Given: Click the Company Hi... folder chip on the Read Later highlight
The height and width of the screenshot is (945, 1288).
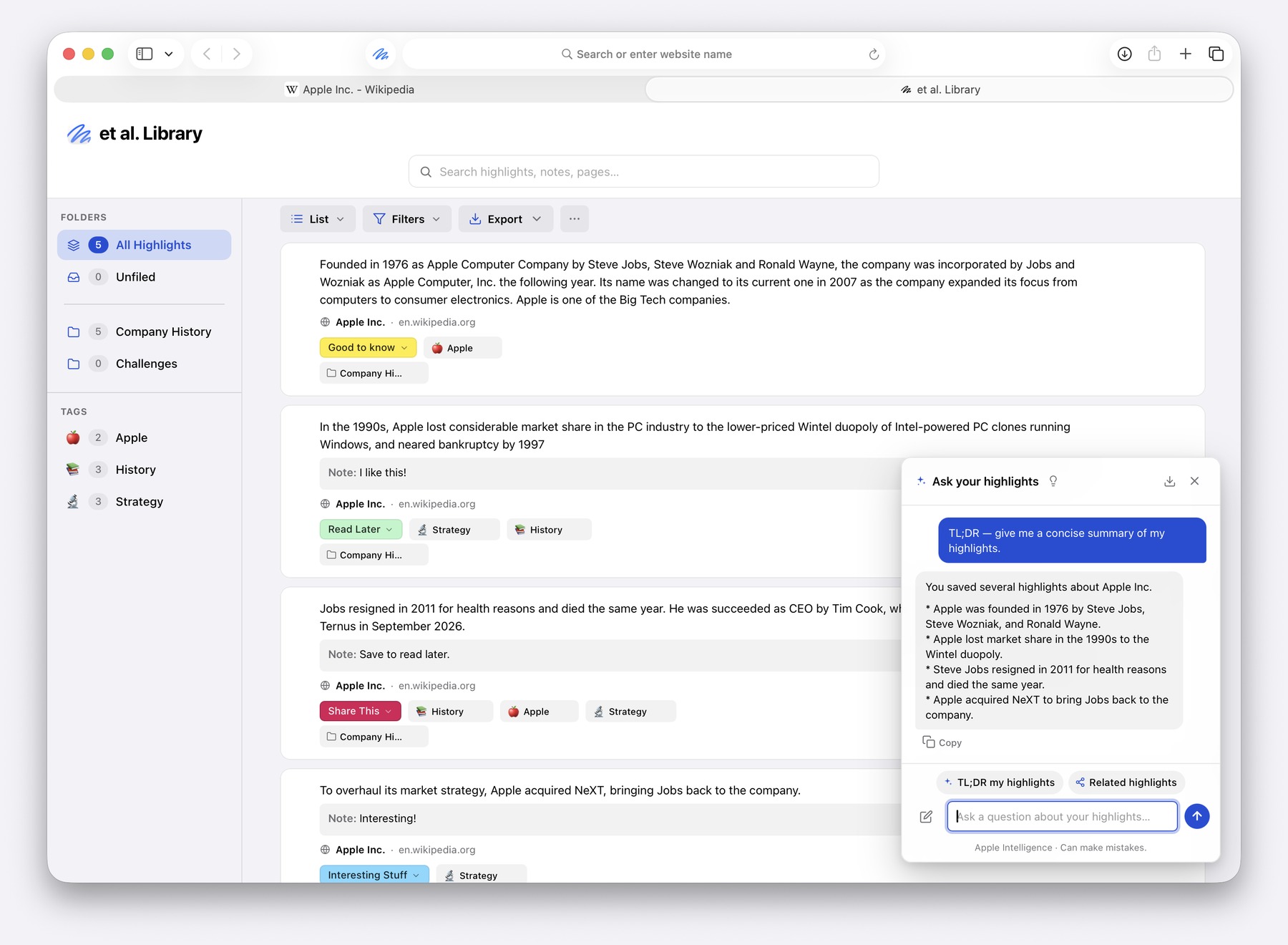Looking at the screenshot, I should [x=374, y=555].
